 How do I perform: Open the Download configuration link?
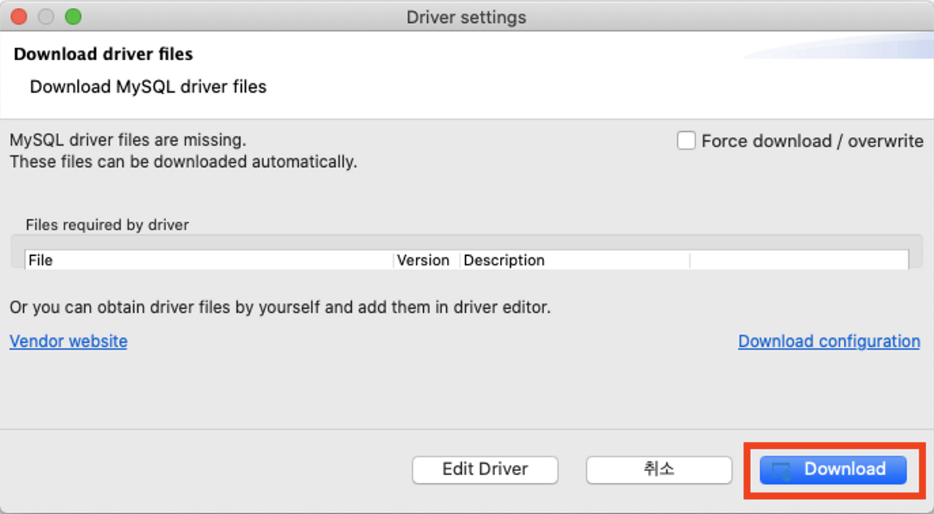click(829, 341)
